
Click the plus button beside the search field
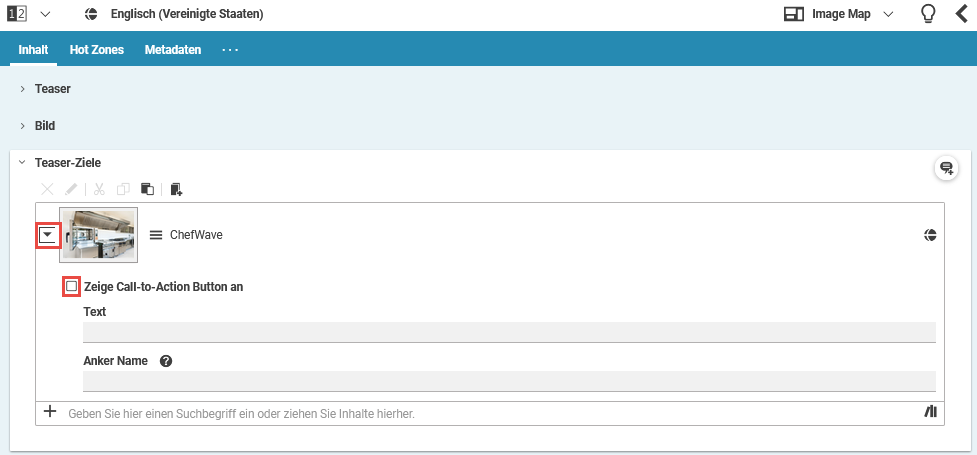50,411
